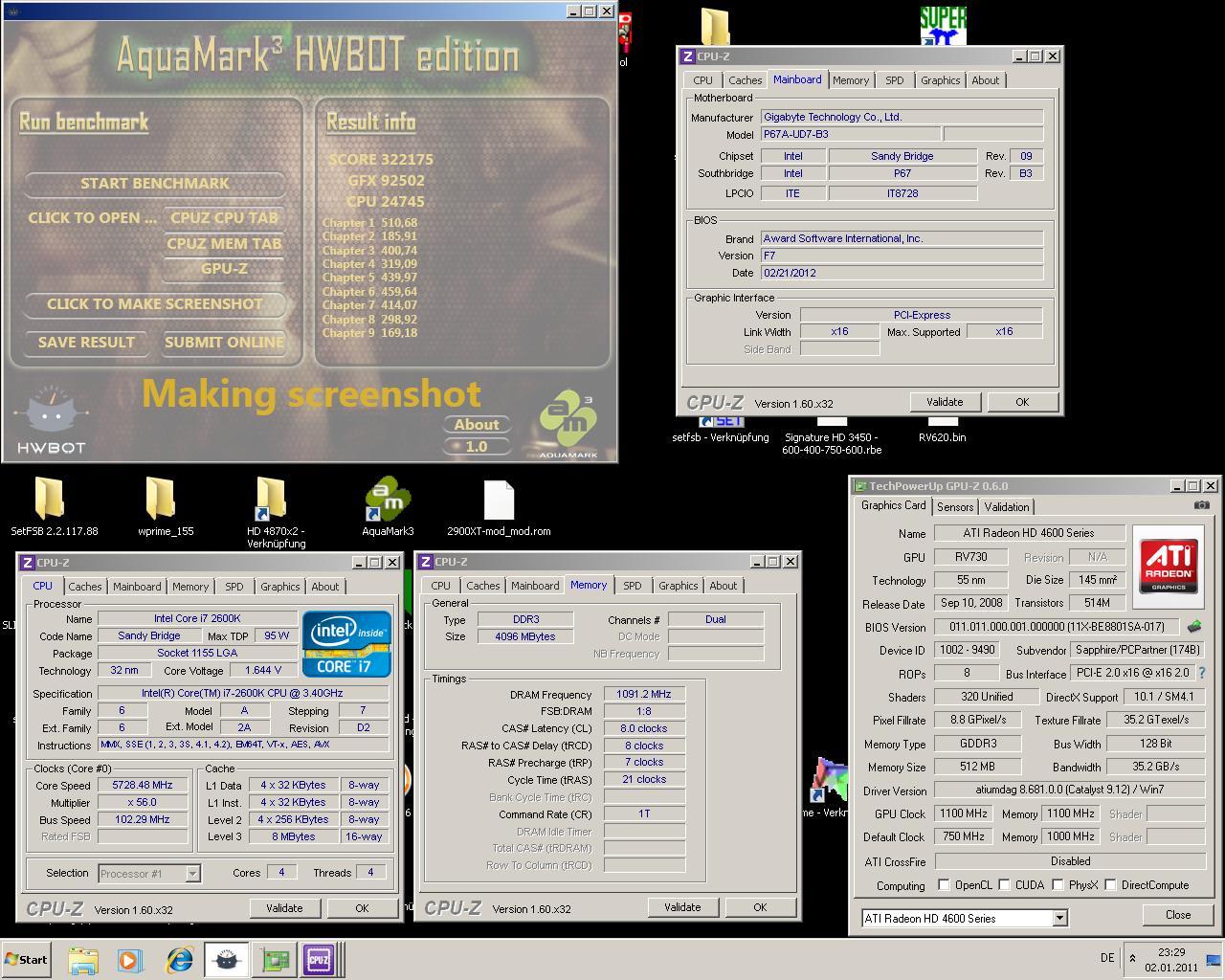This screenshot has height=980, width=1225.
Task: Switch to GPU-Z taskbar item
Action: tap(276, 960)
